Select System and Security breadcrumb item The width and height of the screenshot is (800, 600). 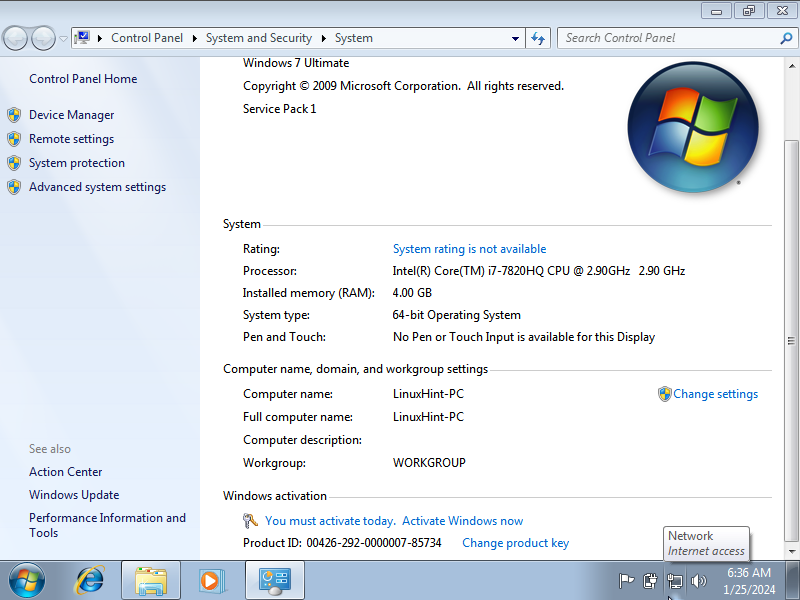coord(259,38)
